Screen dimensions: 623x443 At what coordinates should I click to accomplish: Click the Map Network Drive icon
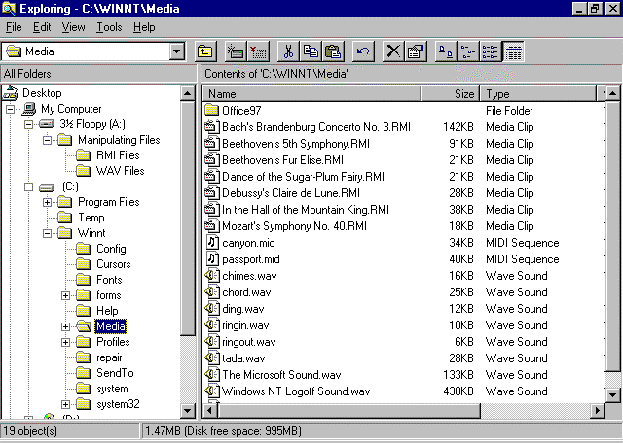(x=237, y=51)
